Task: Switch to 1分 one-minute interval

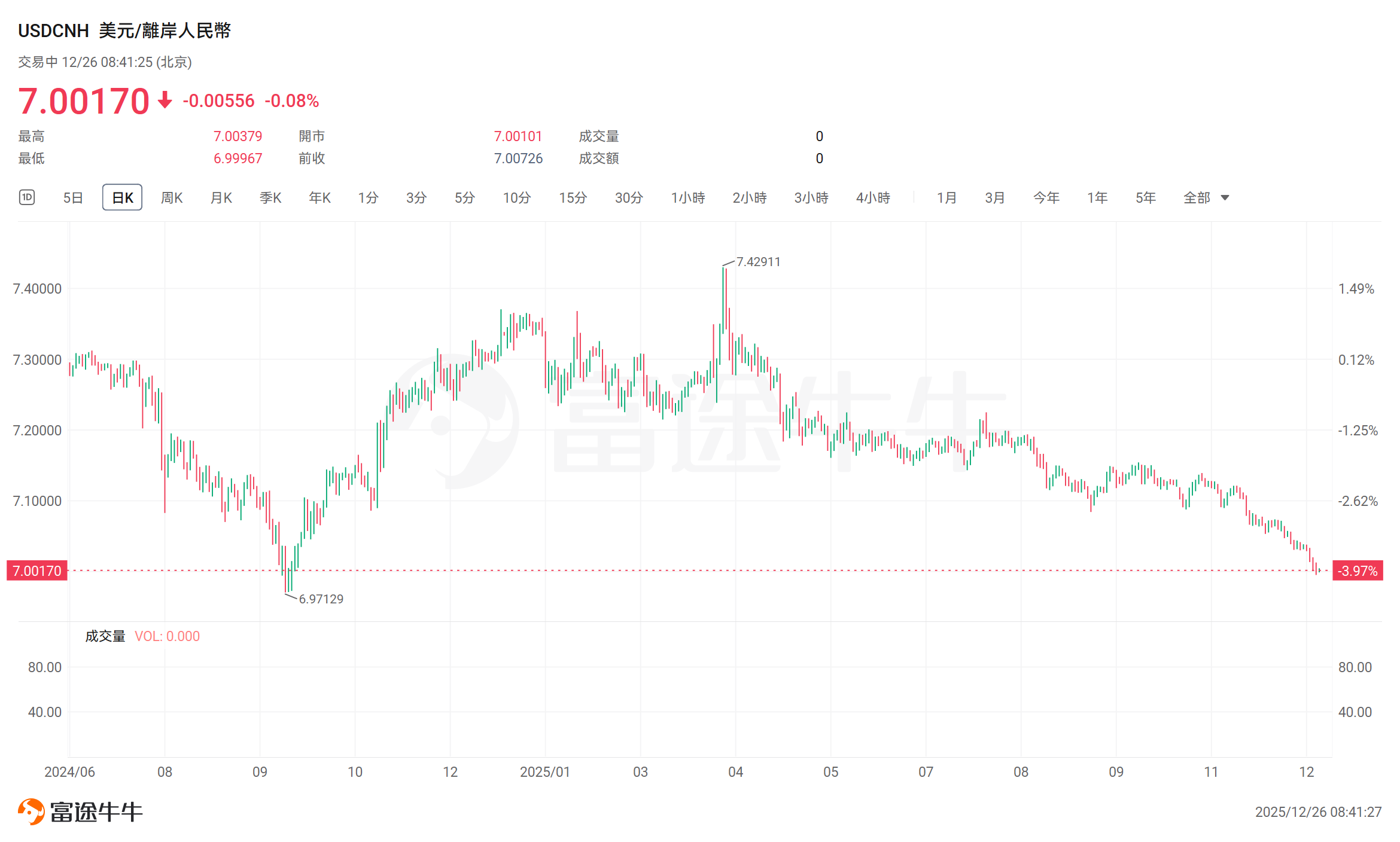Action: point(368,198)
